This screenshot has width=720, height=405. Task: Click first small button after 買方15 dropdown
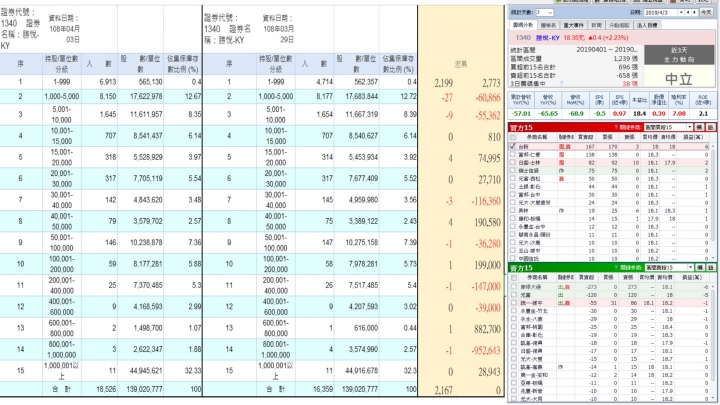click(x=699, y=127)
